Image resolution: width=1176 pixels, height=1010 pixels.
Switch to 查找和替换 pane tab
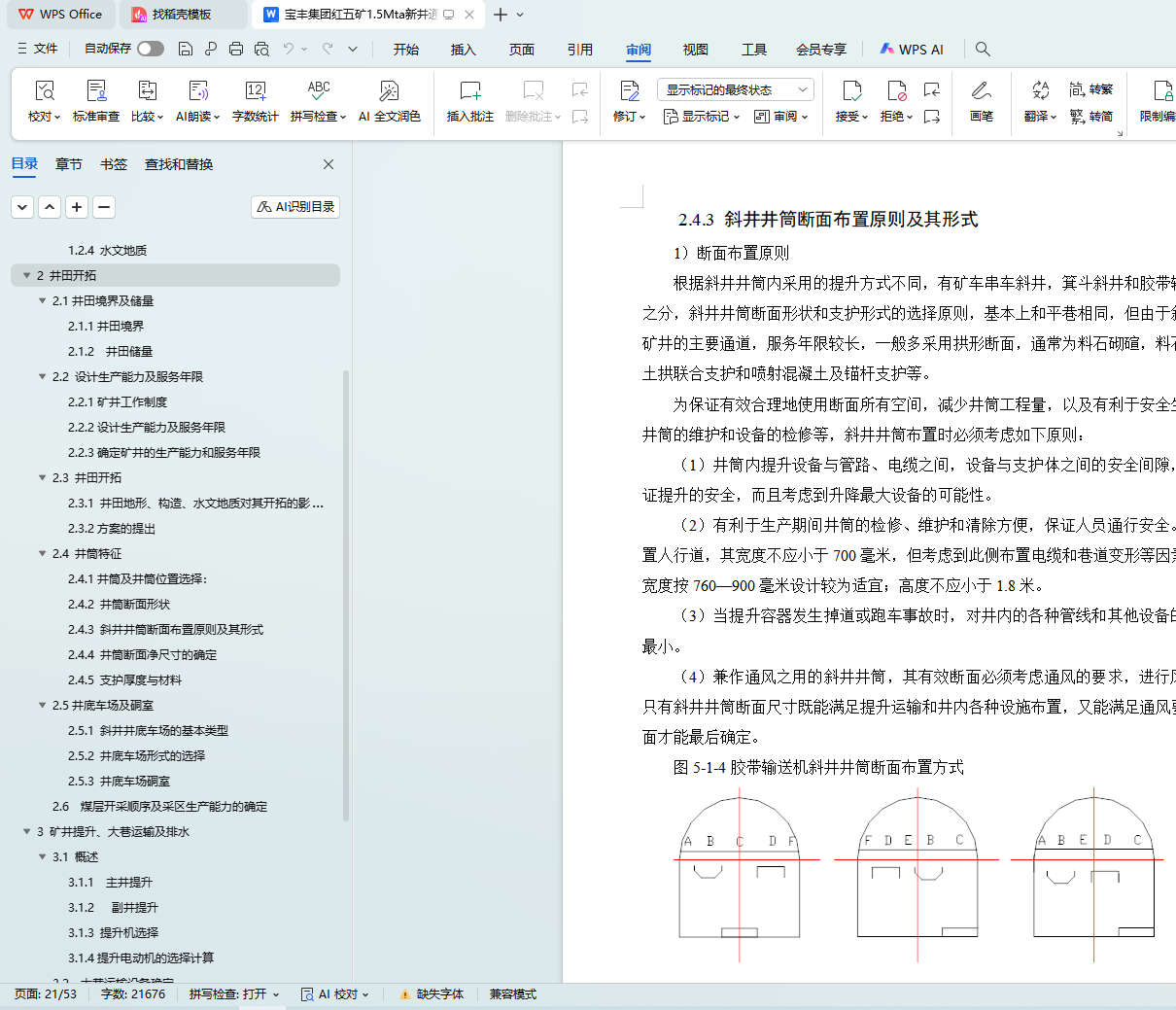tap(179, 164)
